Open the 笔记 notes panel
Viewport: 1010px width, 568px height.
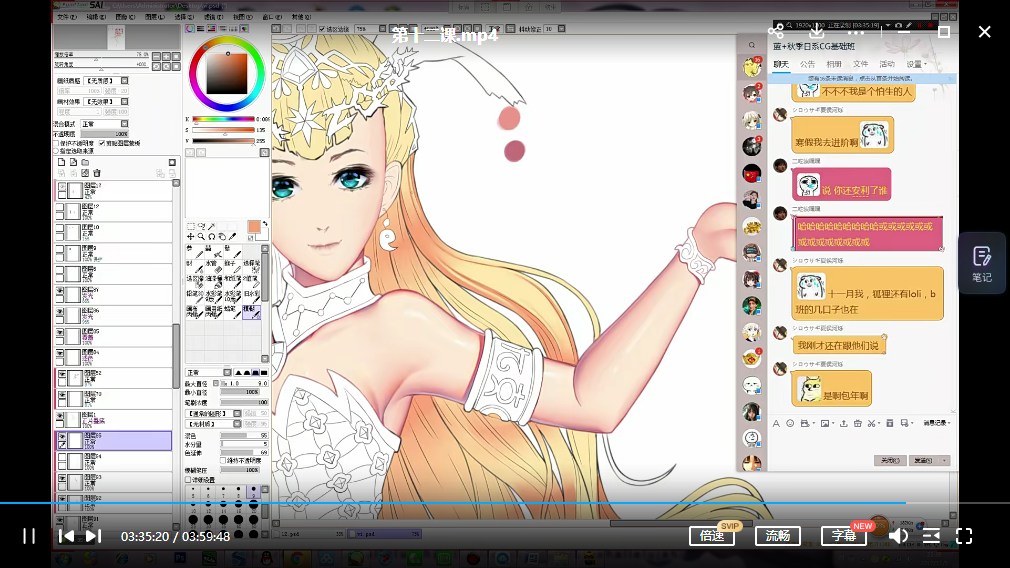click(982, 263)
